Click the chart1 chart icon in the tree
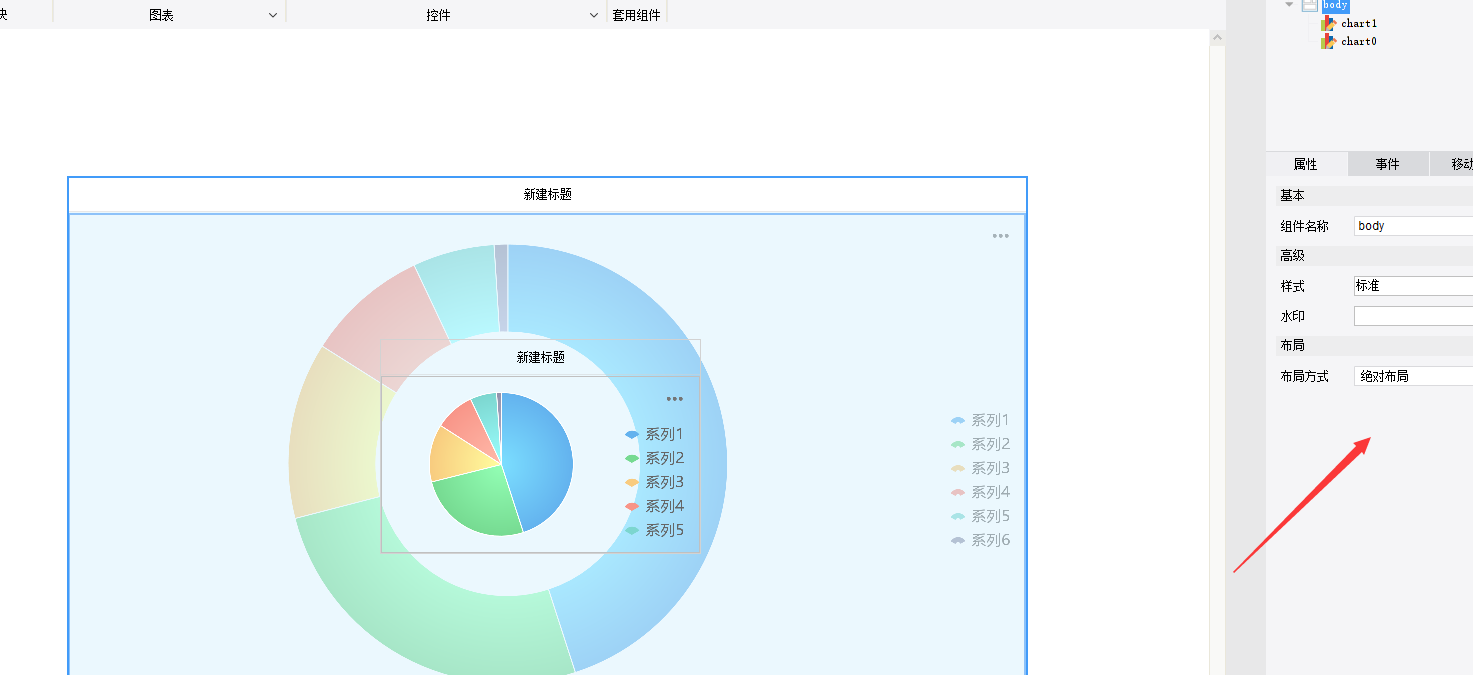The width and height of the screenshot is (1473, 675). coord(1328,23)
